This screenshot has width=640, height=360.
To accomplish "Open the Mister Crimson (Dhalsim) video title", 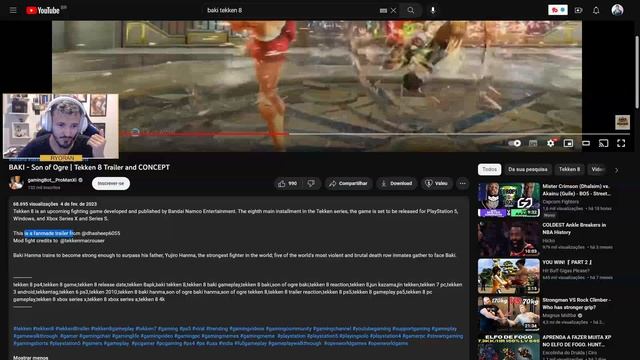I will coord(576,190).
